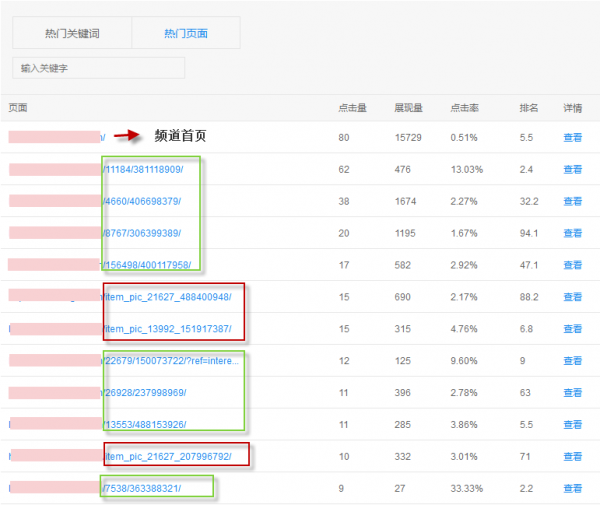Click the 展现量 column header
600x505 pixels.
[x=408, y=107]
